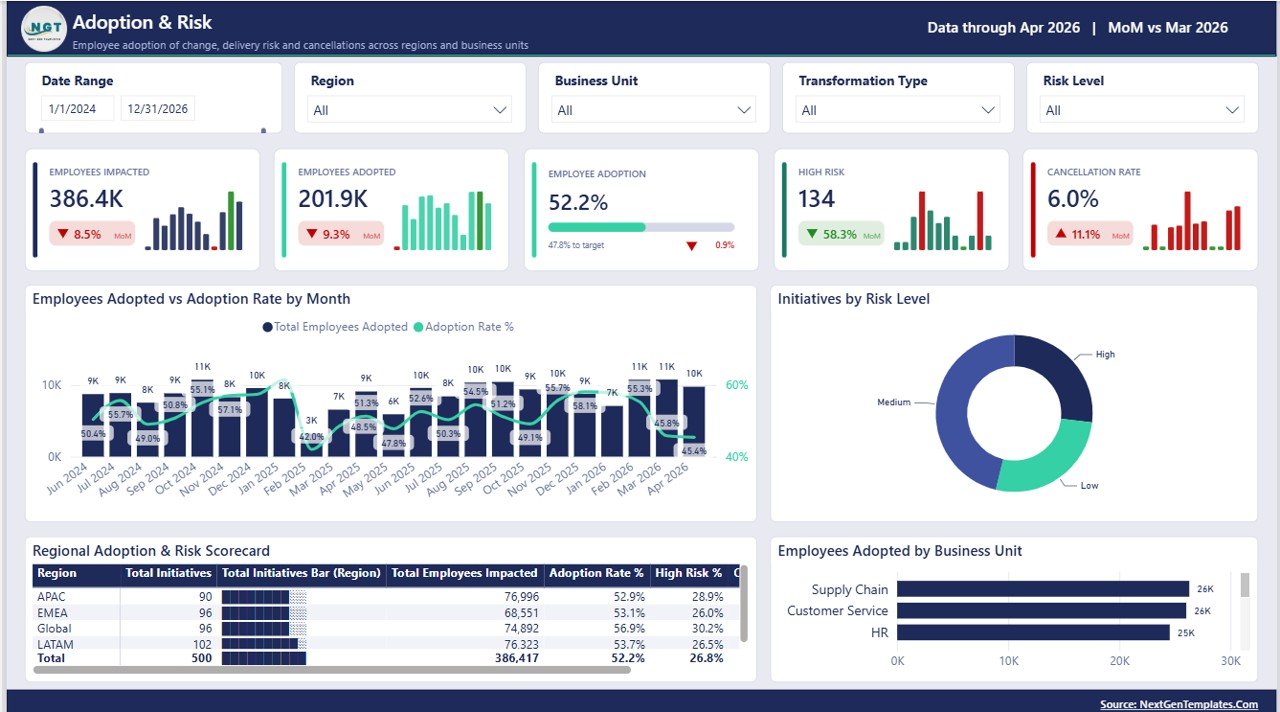Image resolution: width=1280 pixels, height=712 pixels.
Task: Click the 30.2% high risk cell
Action: (707, 628)
